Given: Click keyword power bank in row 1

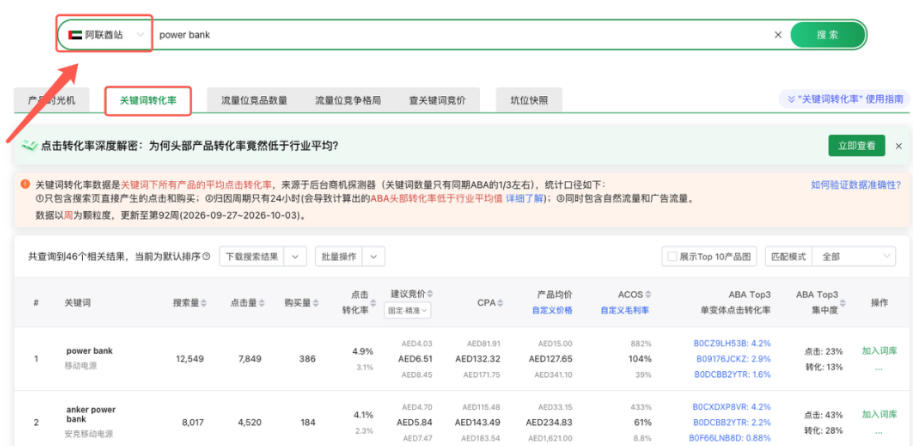Looking at the screenshot, I should (x=90, y=351).
